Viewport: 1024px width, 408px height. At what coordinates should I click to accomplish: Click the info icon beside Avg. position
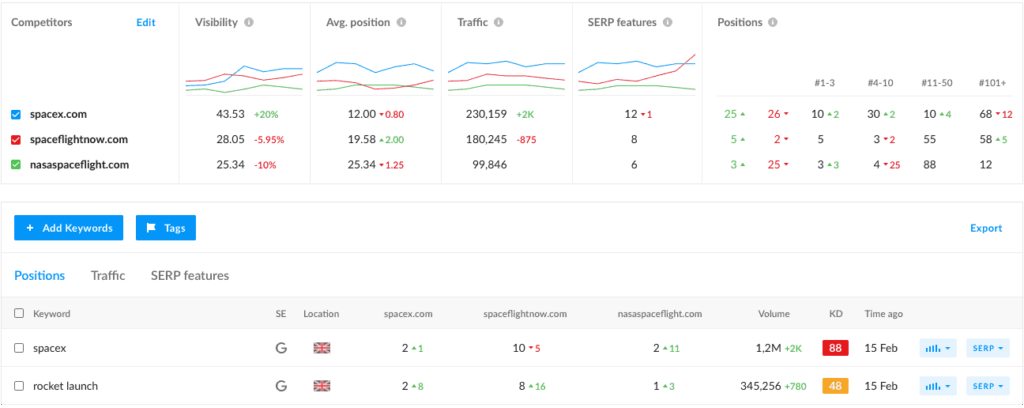click(401, 22)
